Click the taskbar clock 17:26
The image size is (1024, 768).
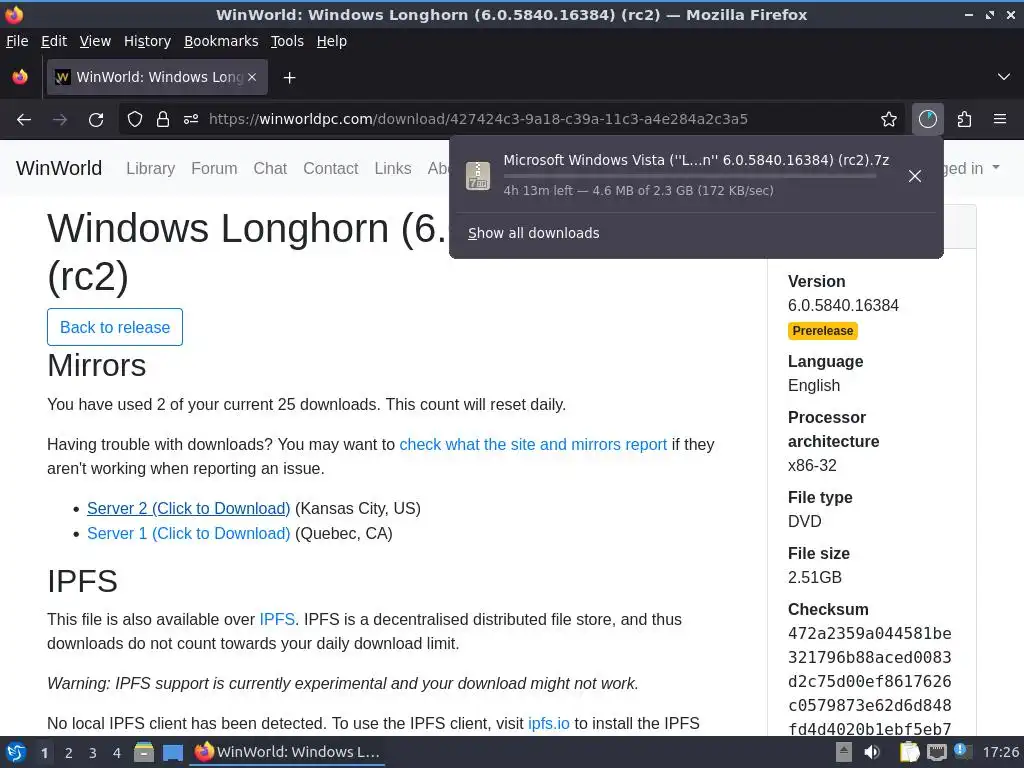tap(1000, 752)
